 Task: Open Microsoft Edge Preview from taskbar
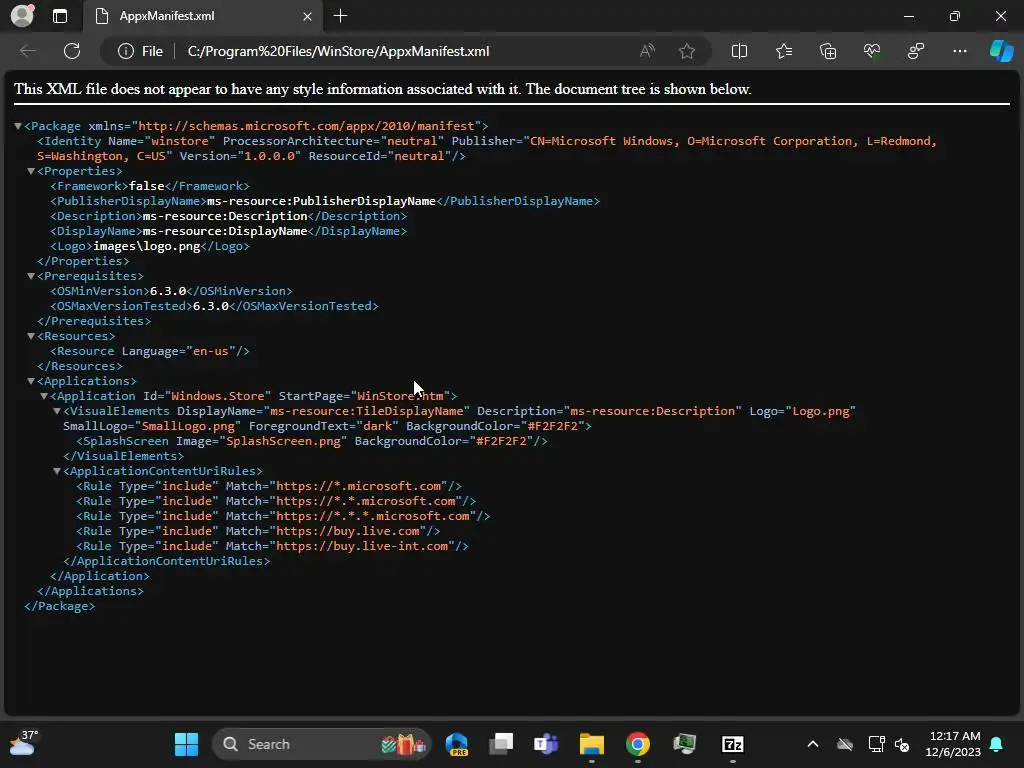[456, 744]
